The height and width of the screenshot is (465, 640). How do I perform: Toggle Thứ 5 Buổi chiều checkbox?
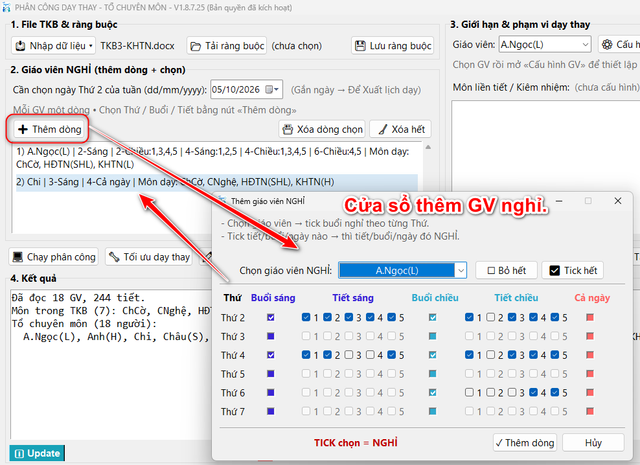pyautogui.click(x=433, y=374)
